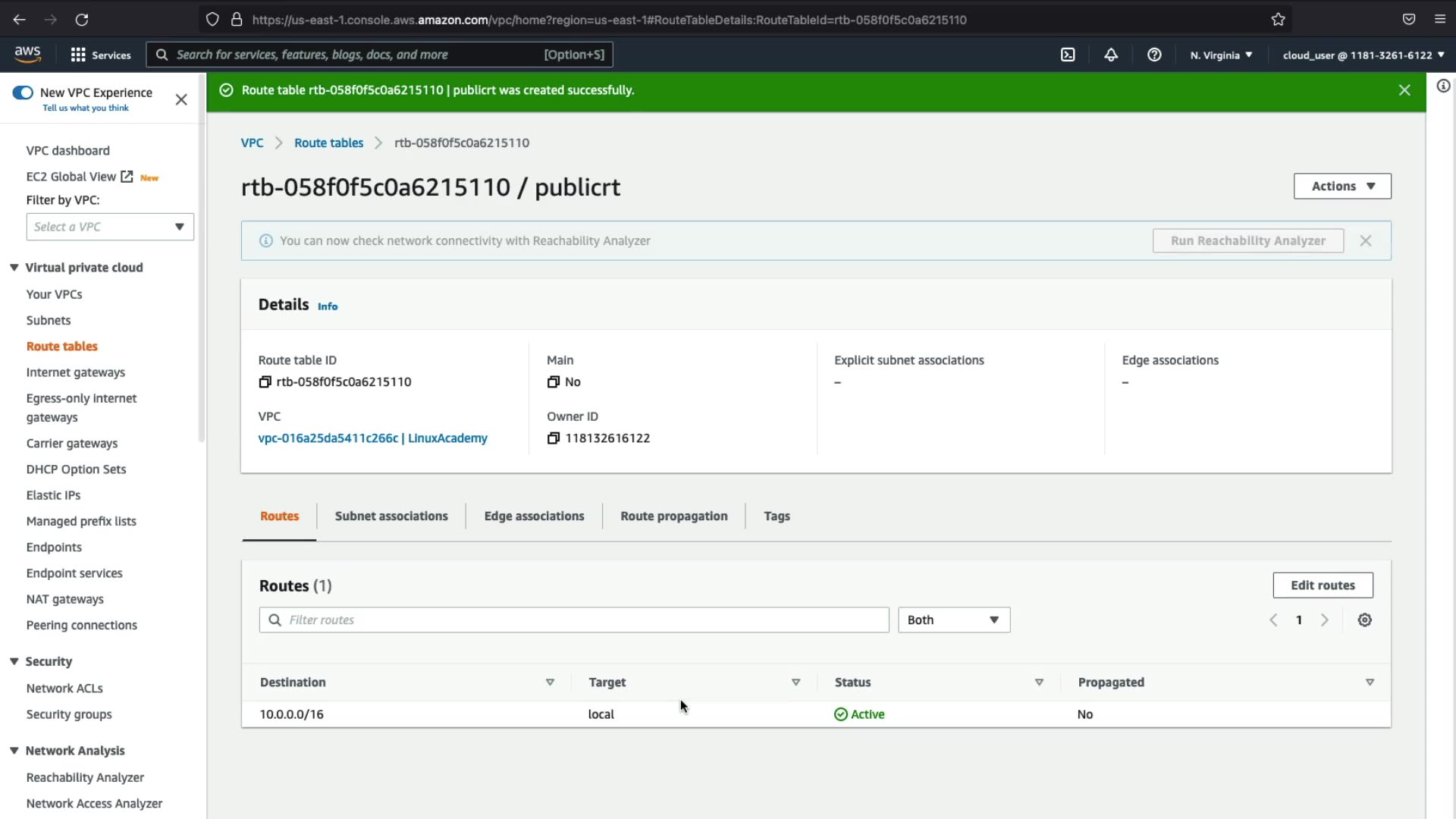The image size is (1456, 819).
Task: Switch to Subnet associations tab
Action: click(391, 516)
